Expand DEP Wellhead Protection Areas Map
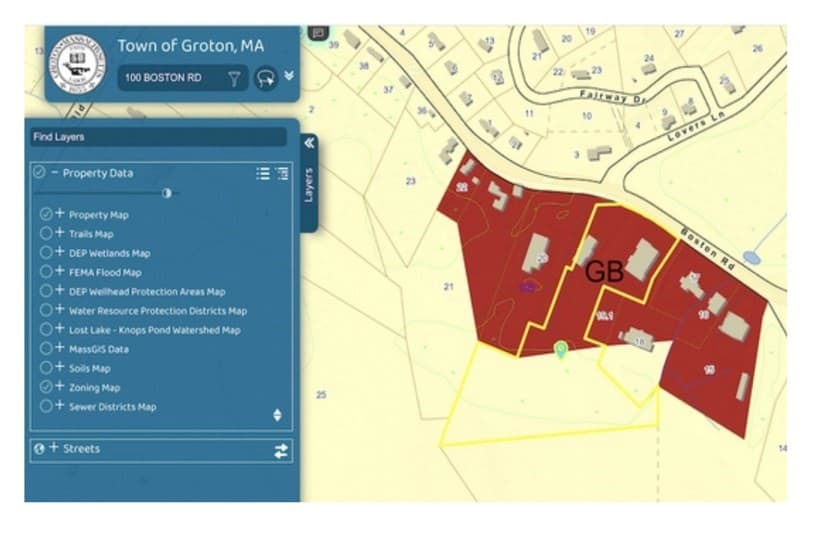The height and width of the screenshot is (542, 826). (60, 290)
